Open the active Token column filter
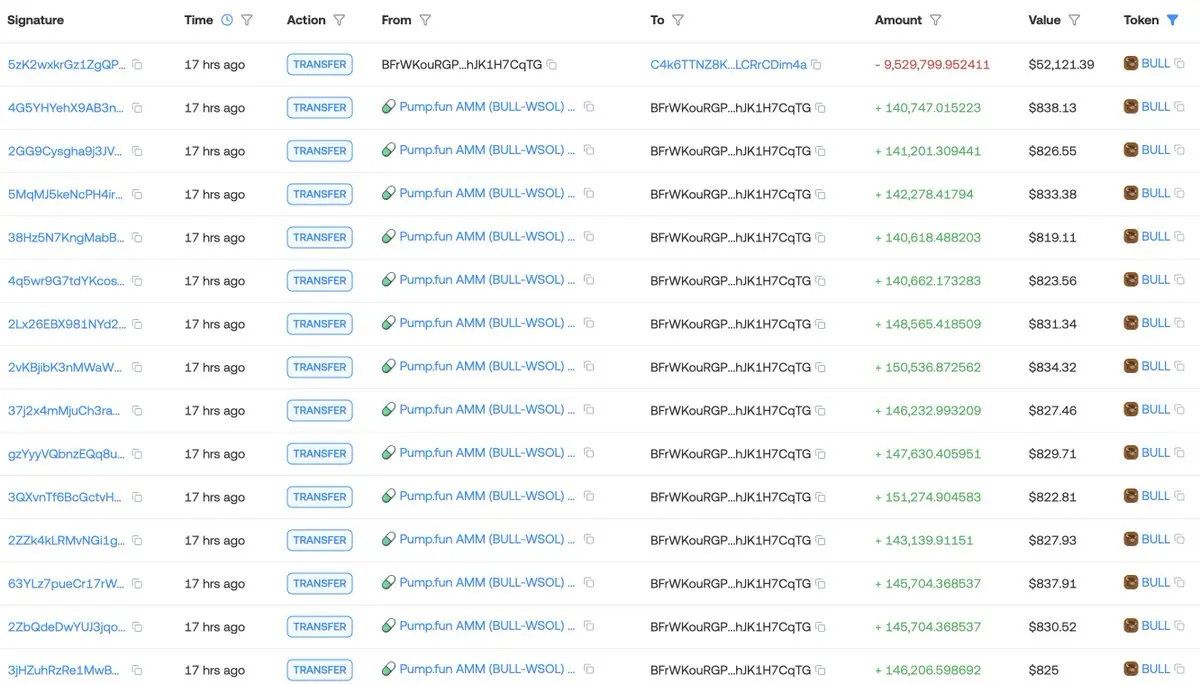Viewport: 1200px width, 684px height. click(1172, 20)
